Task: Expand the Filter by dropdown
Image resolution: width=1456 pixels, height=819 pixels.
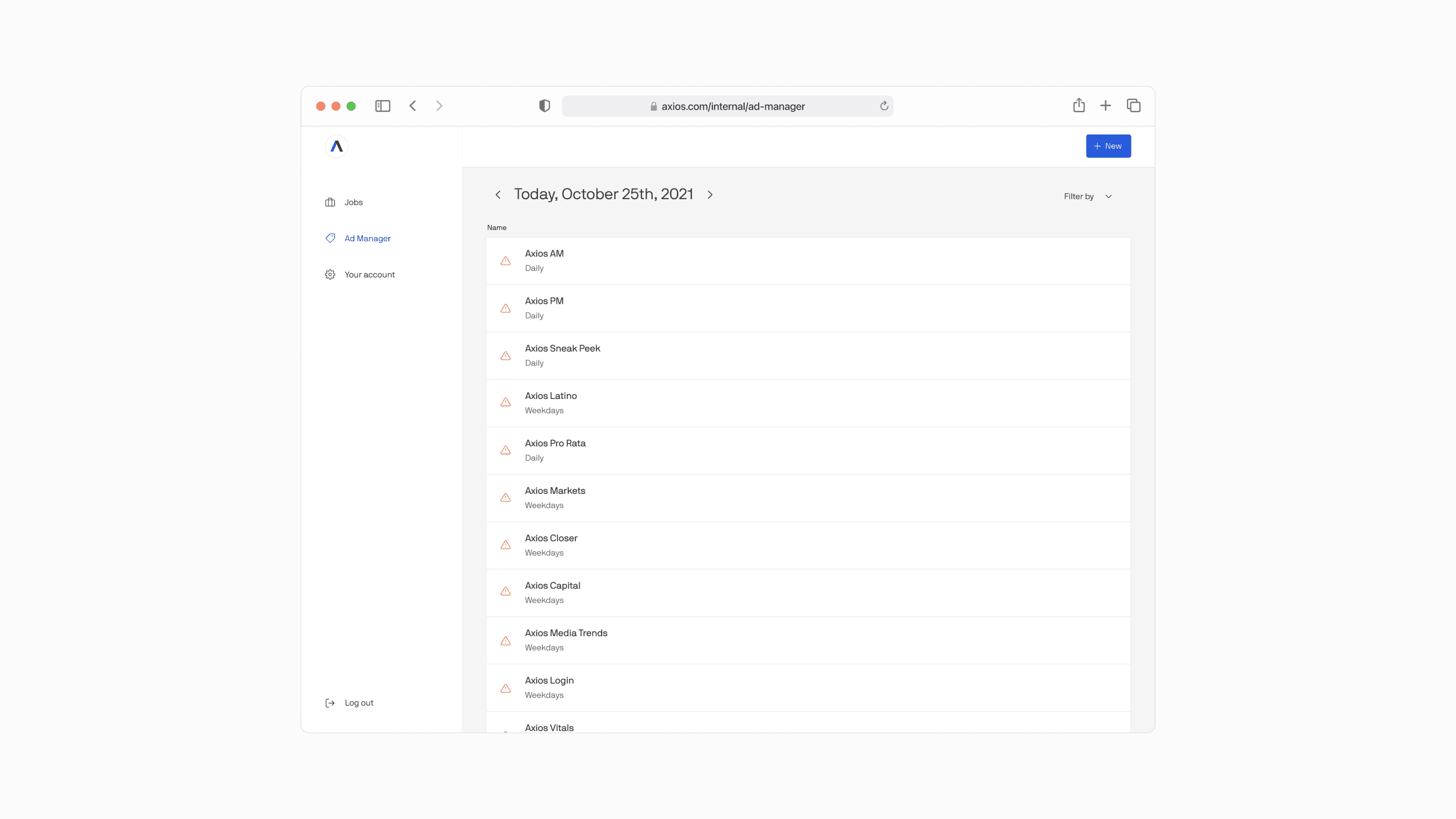Action: [1088, 196]
